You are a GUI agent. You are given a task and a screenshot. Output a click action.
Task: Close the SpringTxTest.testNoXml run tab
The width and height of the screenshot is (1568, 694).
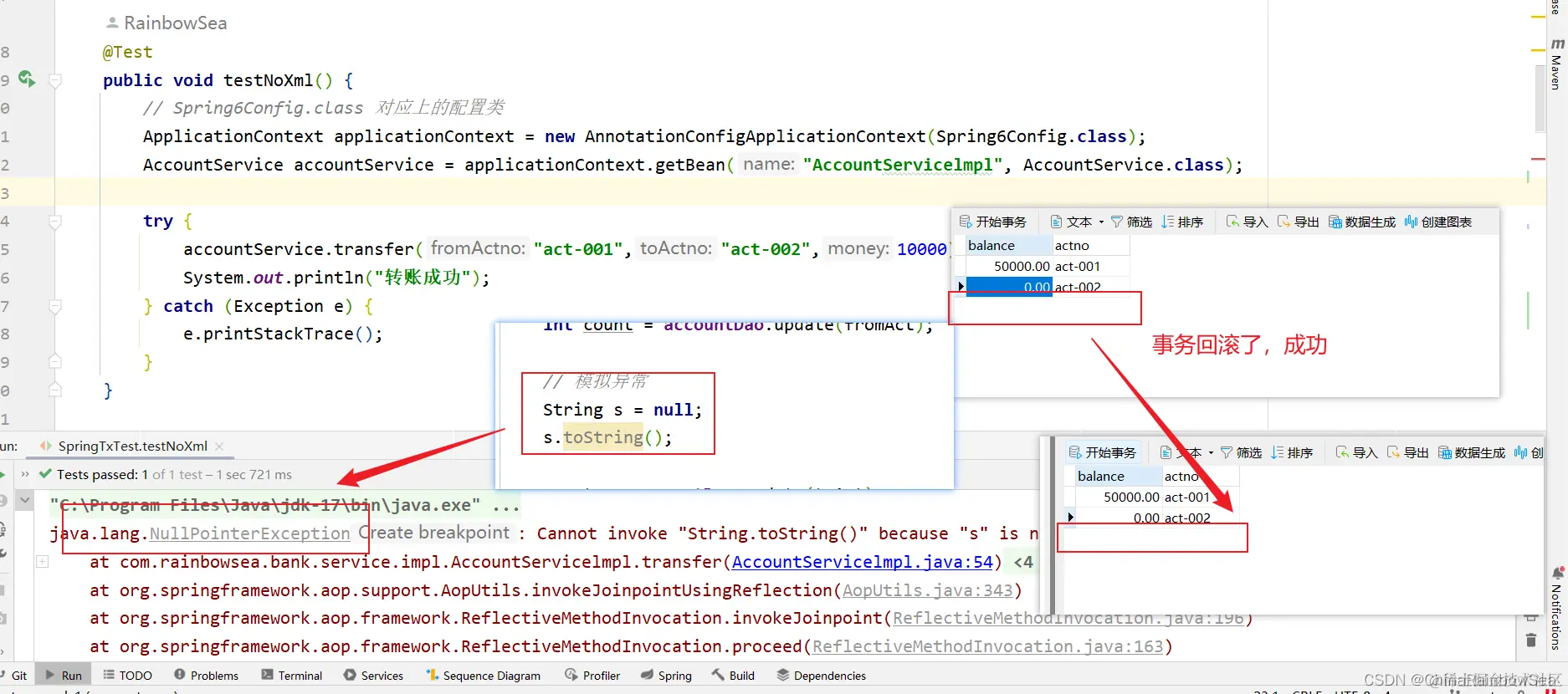tap(219, 447)
